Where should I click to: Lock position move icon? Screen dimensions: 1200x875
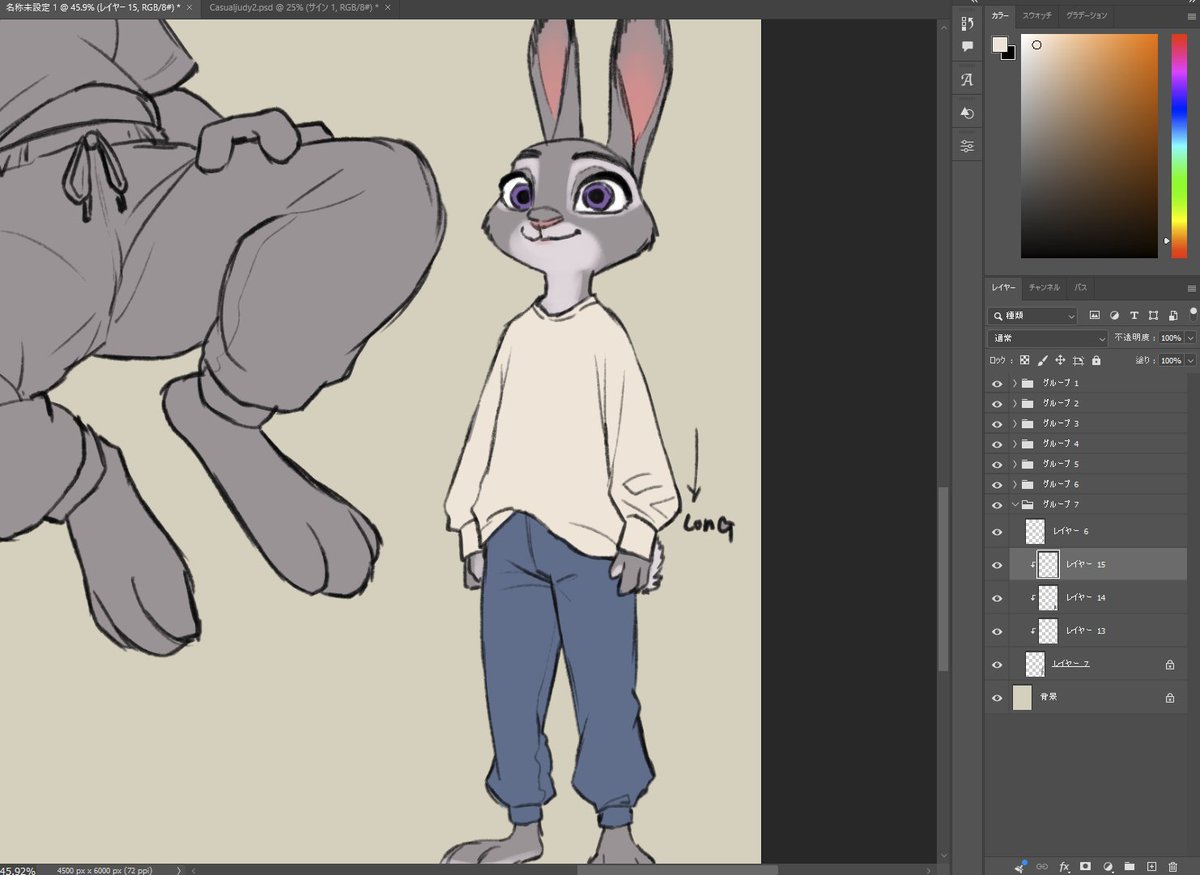point(1060,360)
